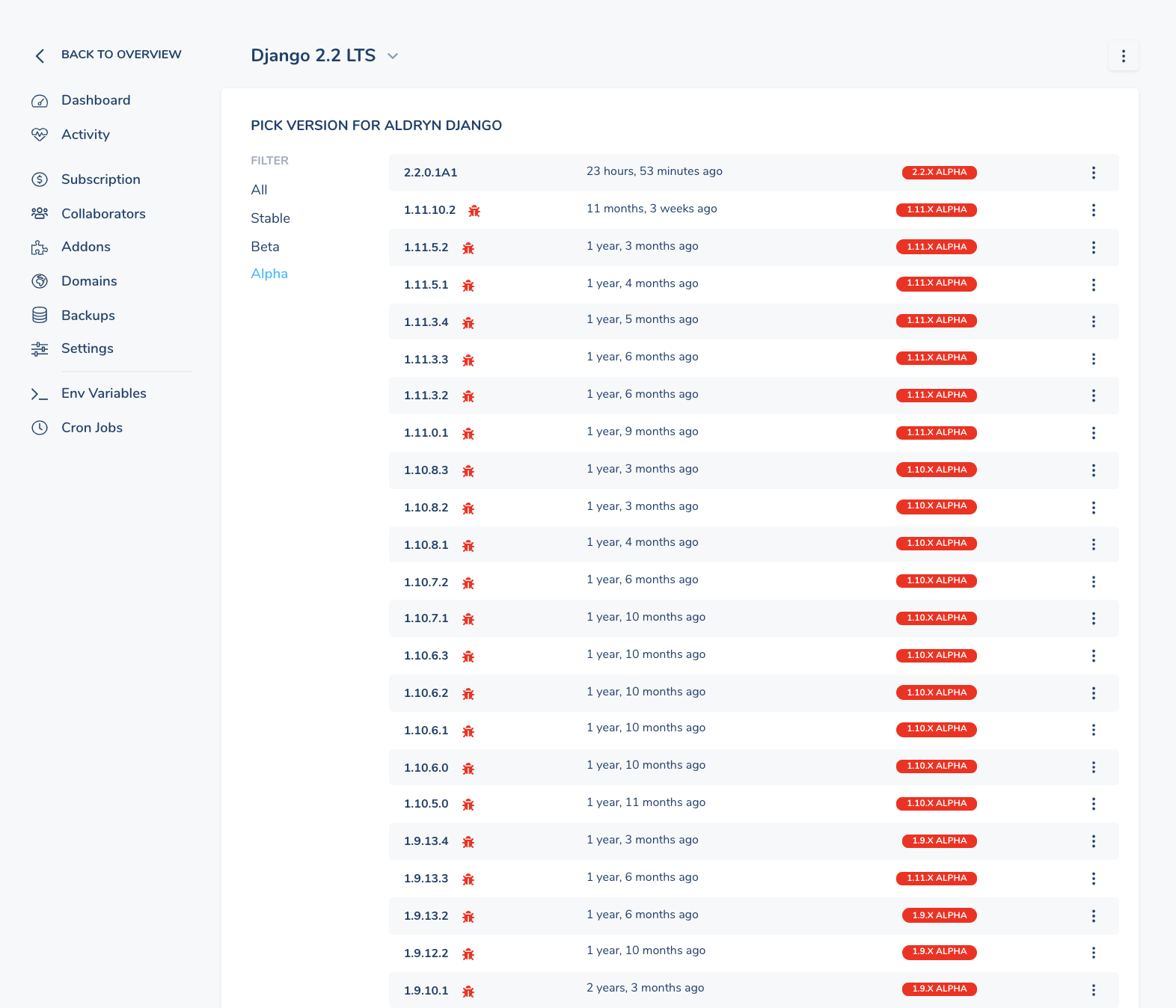Click the Back to Overview link
The width and height of the screenshot is (1176, 1008).
(x=121, y=55)
